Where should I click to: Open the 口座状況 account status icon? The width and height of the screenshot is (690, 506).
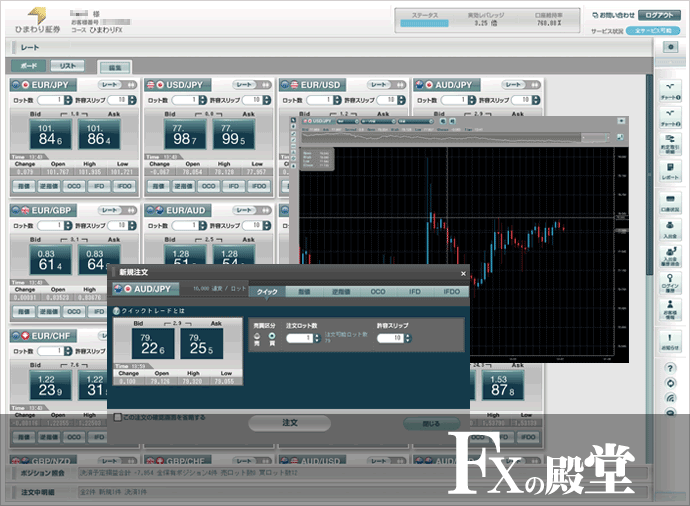coord(670,203)
